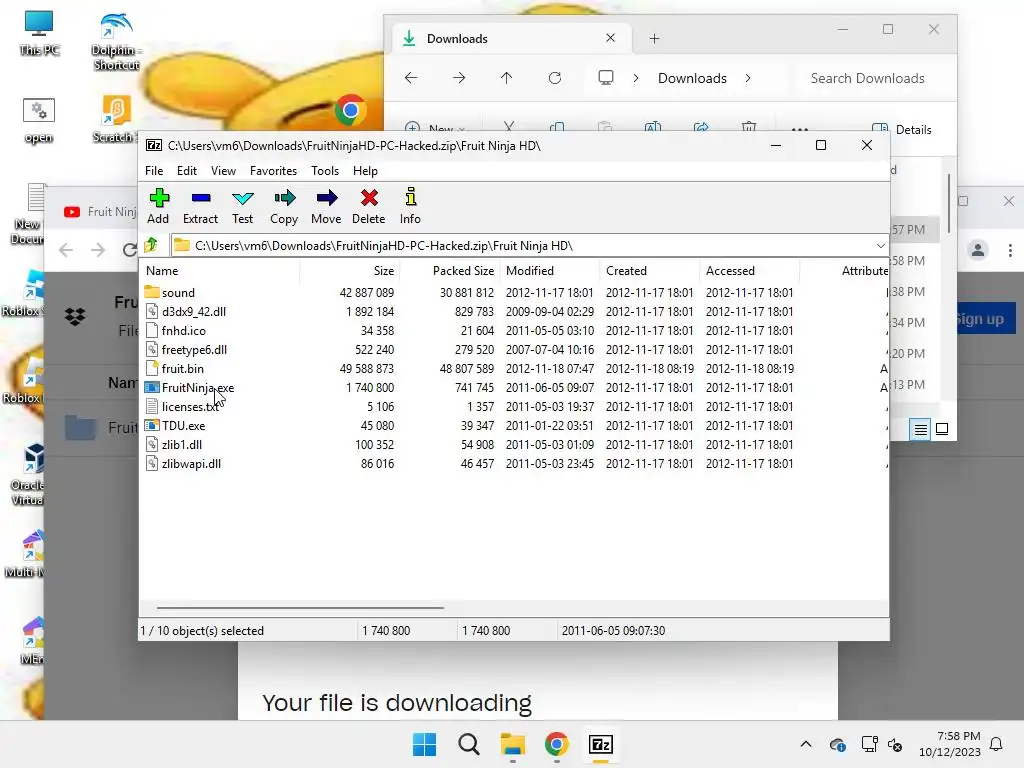
Task: Refresh the Downloads folder in Explorer
Action: pyautogui.click(x=555, y=78)
